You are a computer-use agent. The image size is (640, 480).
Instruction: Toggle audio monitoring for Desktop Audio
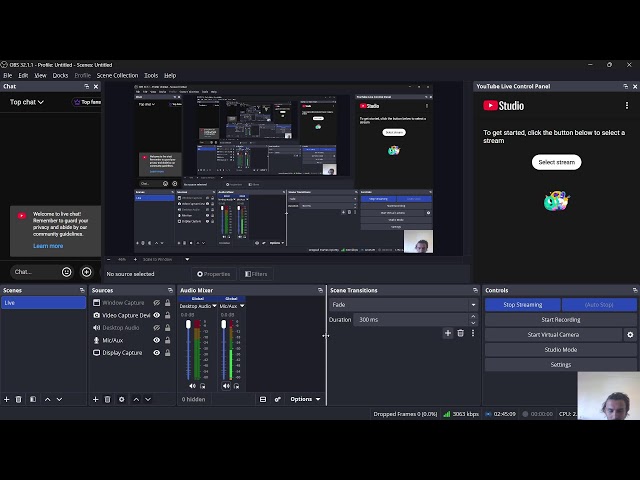[x=203, y=386]
